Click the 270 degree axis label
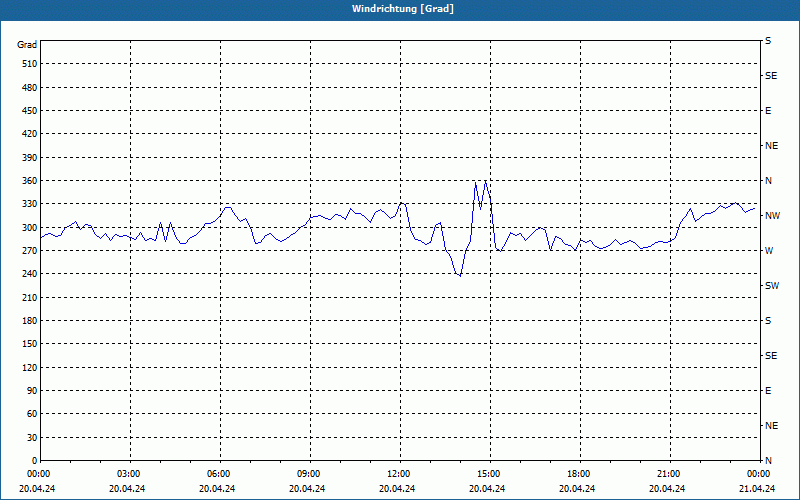This screenshot has height=500, width=800. (30, 251)
